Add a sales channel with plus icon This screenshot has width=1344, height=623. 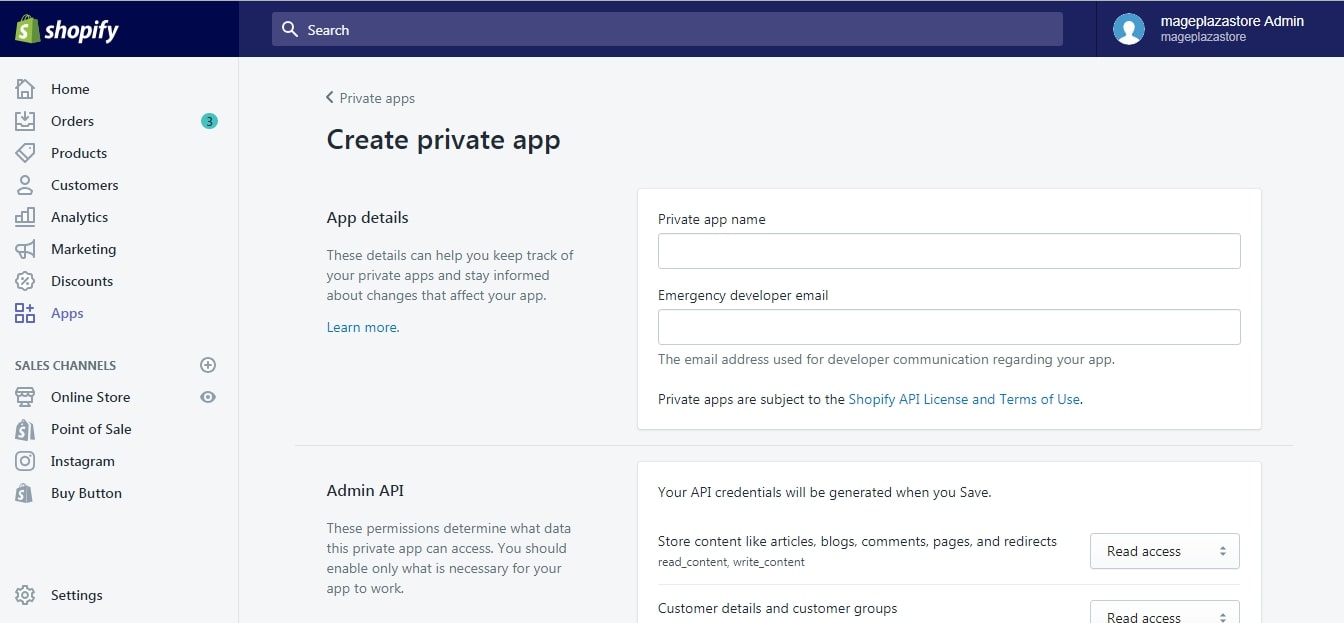pos(208,365)
